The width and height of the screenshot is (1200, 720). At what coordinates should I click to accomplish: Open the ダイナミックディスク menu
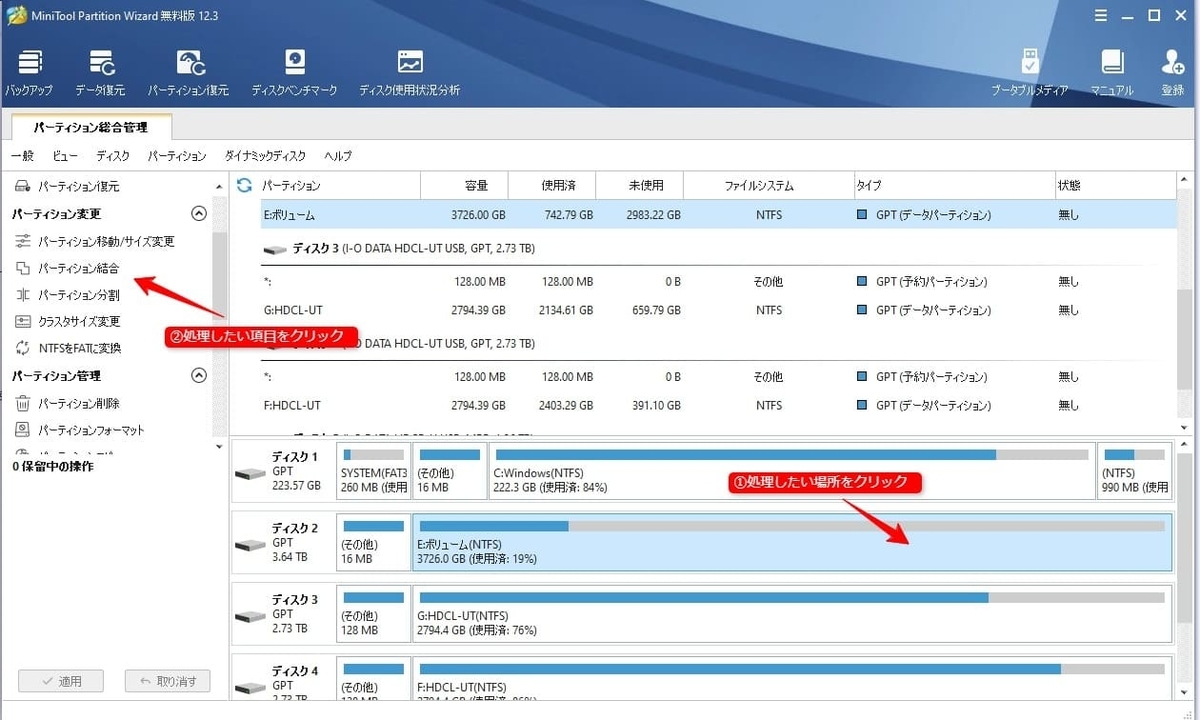coord(265,156)
